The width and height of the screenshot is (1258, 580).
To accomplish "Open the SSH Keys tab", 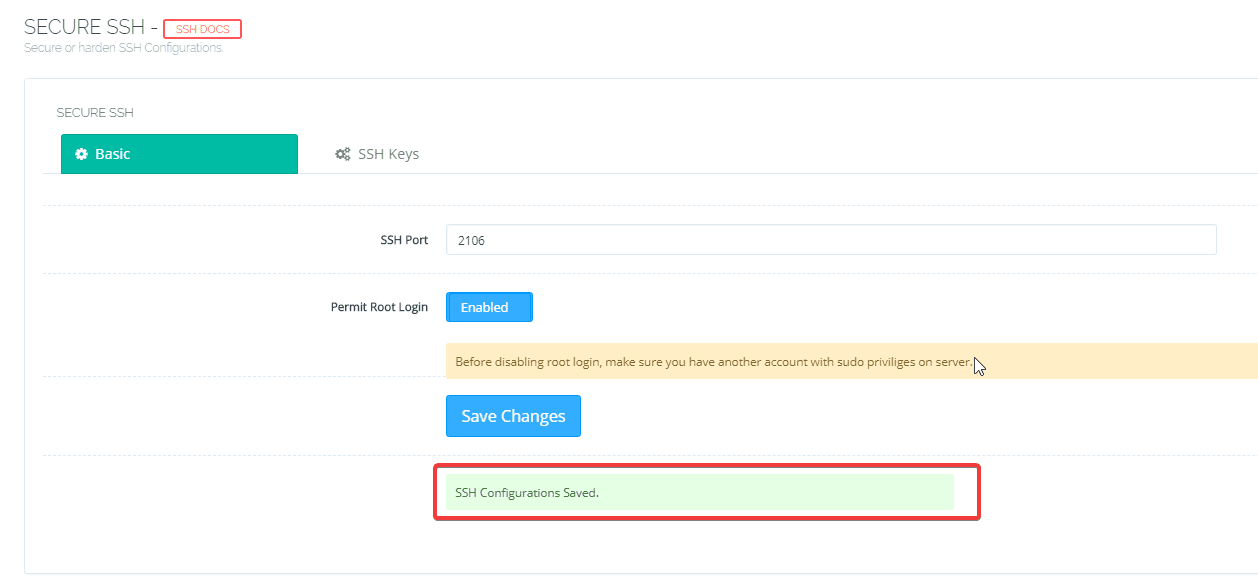I will (376, 154).
